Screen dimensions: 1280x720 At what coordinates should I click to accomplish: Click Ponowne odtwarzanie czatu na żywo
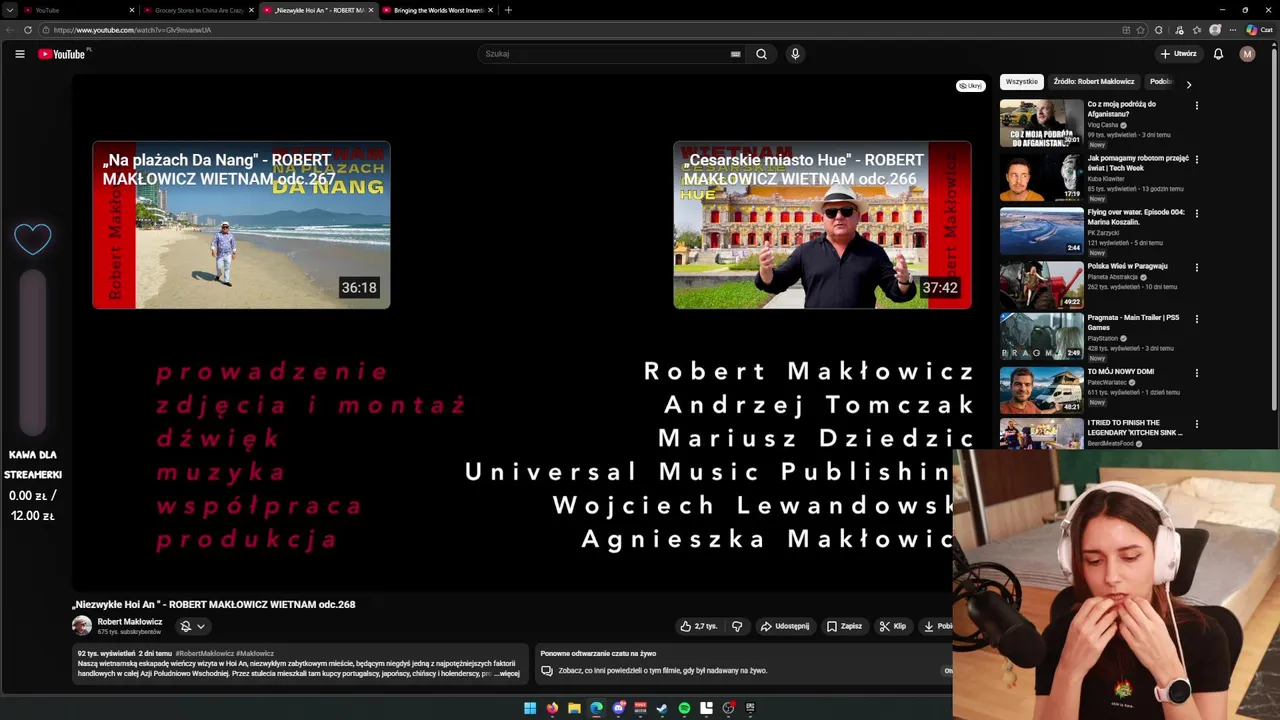(598, 653)
